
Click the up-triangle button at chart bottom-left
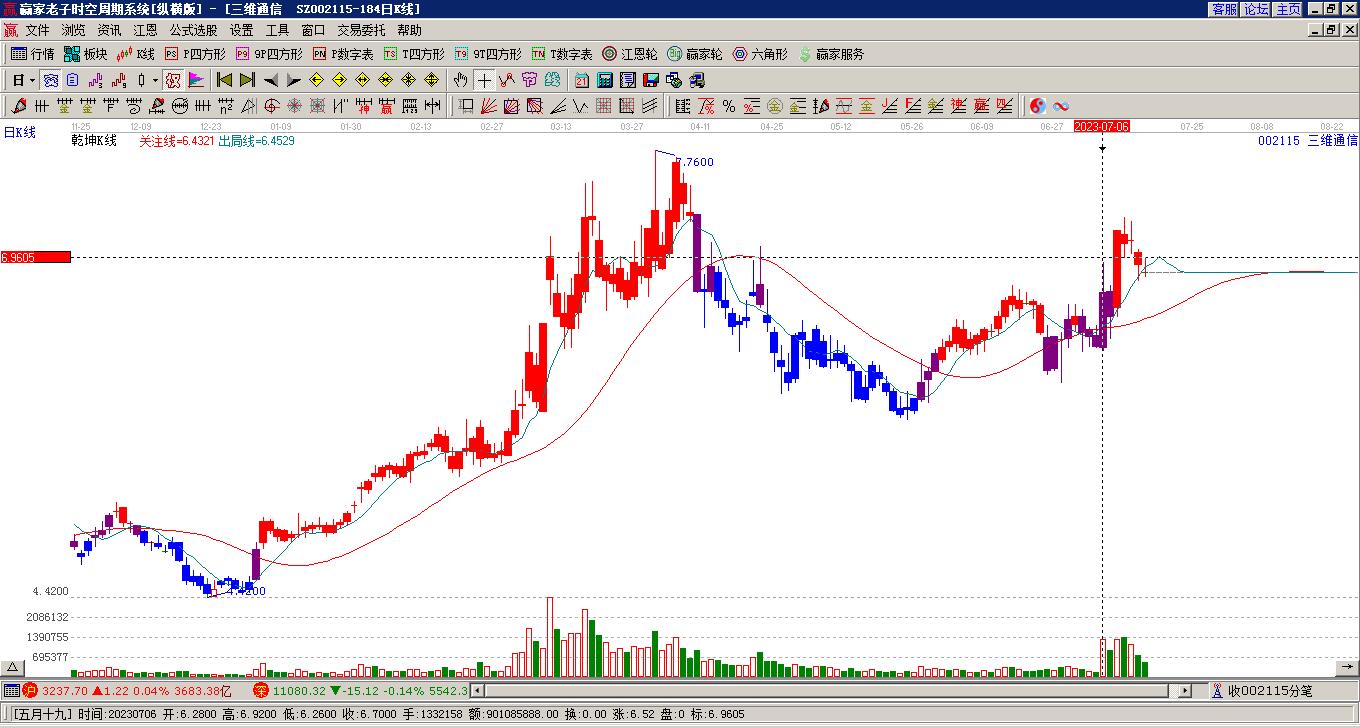(x=12, y=668)
